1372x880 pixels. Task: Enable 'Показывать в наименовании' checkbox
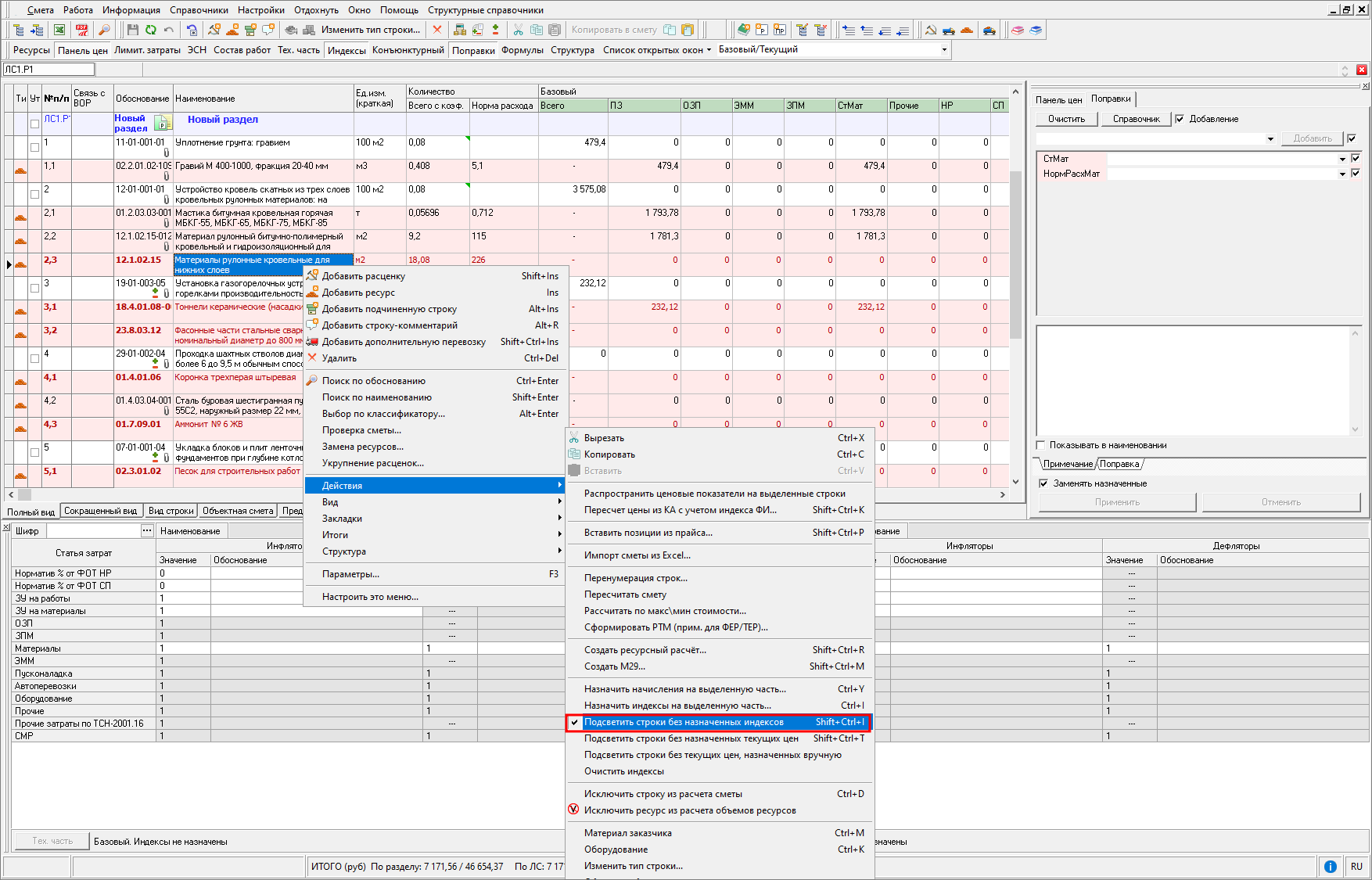pos(1041,445)
